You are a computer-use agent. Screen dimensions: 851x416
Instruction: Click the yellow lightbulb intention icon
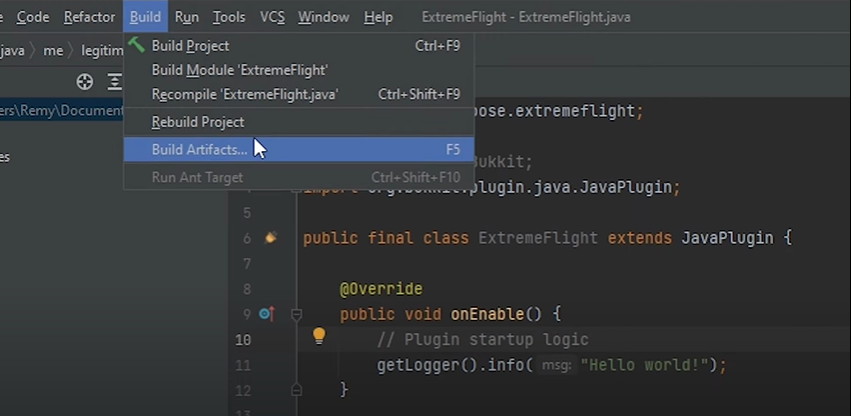click(319, 336)
